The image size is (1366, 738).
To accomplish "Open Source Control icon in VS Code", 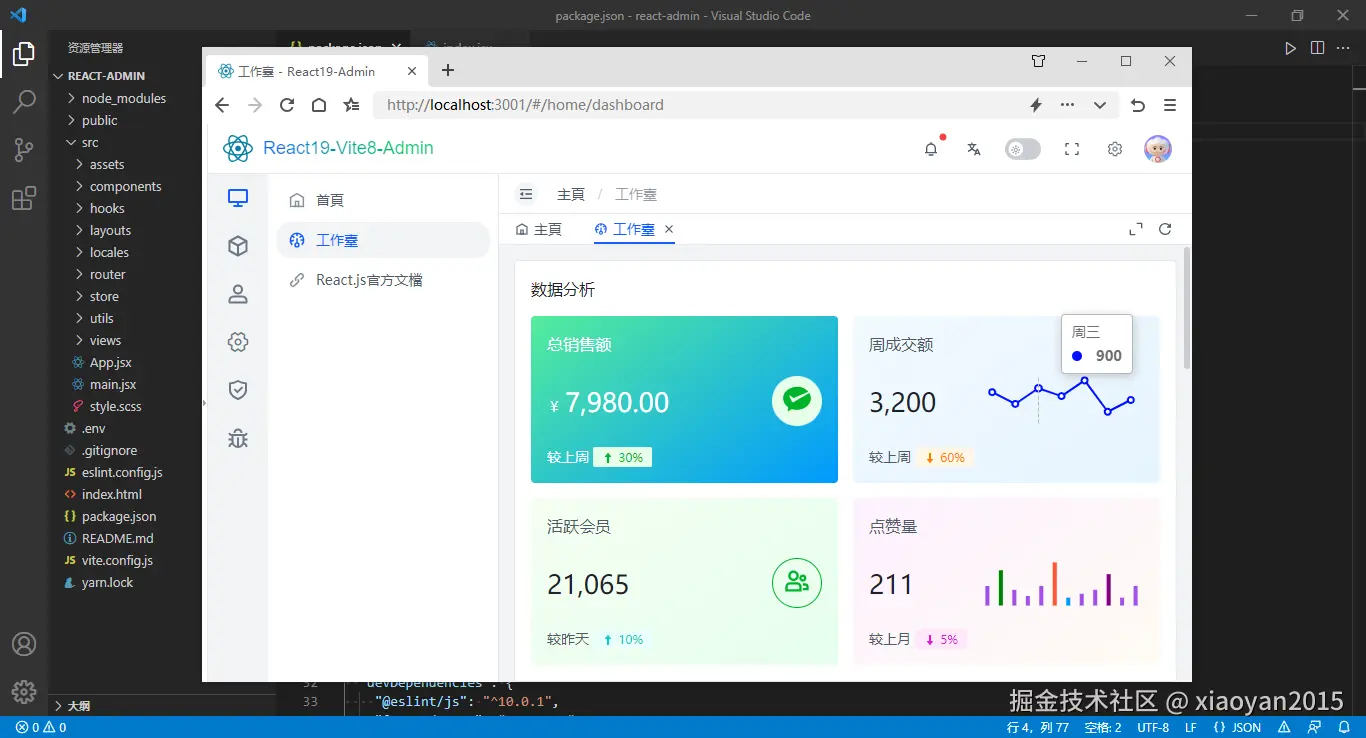I will [x=24, y=150].
